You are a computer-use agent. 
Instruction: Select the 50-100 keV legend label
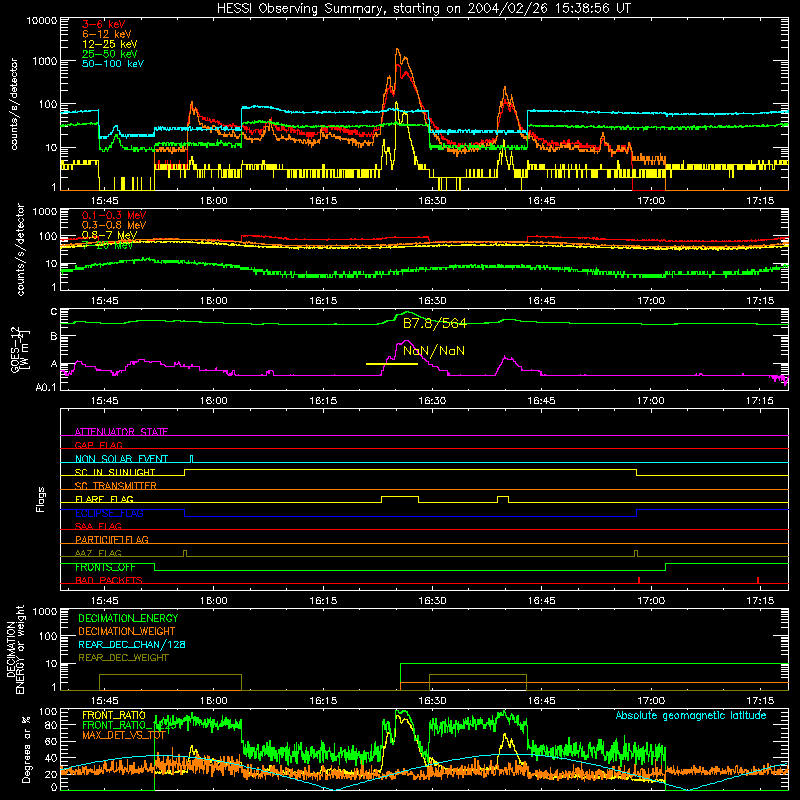click(x=113, y=64)
